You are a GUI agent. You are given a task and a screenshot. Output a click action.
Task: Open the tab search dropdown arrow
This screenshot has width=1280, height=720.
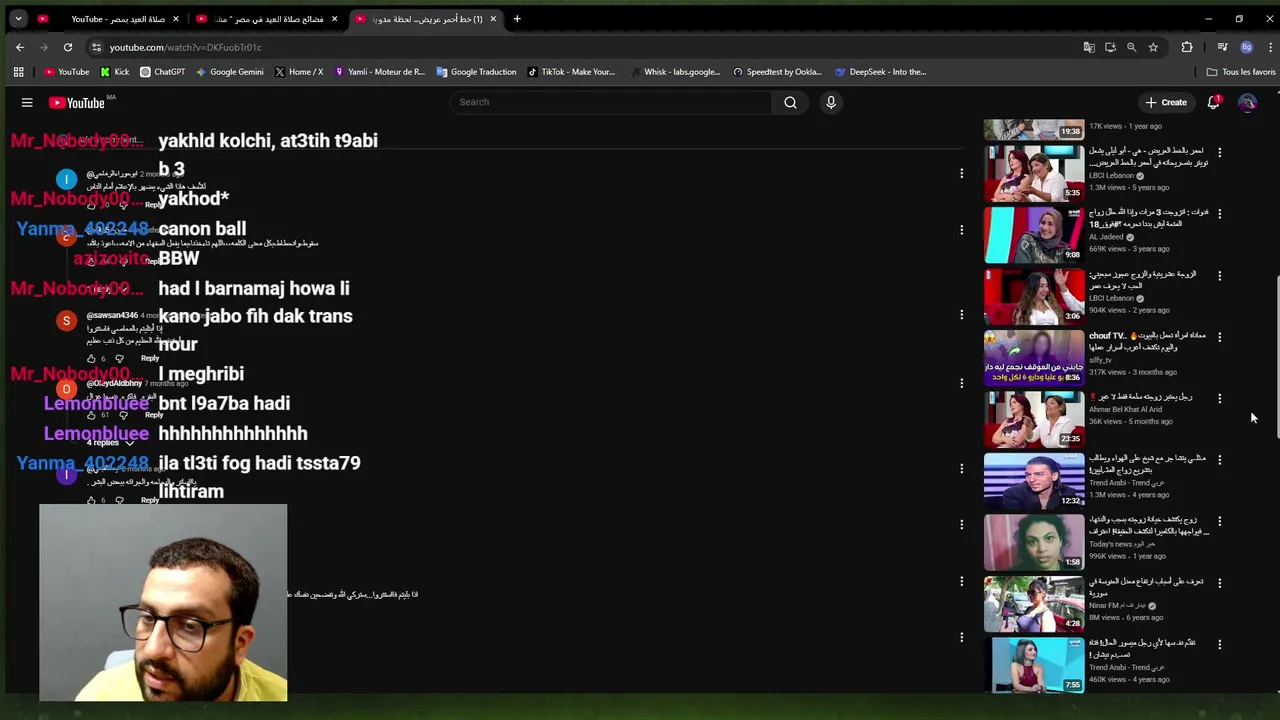(18, 19)
